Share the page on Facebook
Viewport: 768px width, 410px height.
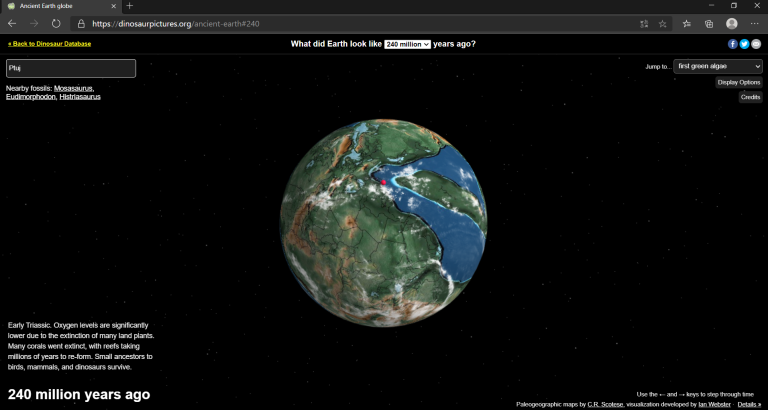coord(732,44)
